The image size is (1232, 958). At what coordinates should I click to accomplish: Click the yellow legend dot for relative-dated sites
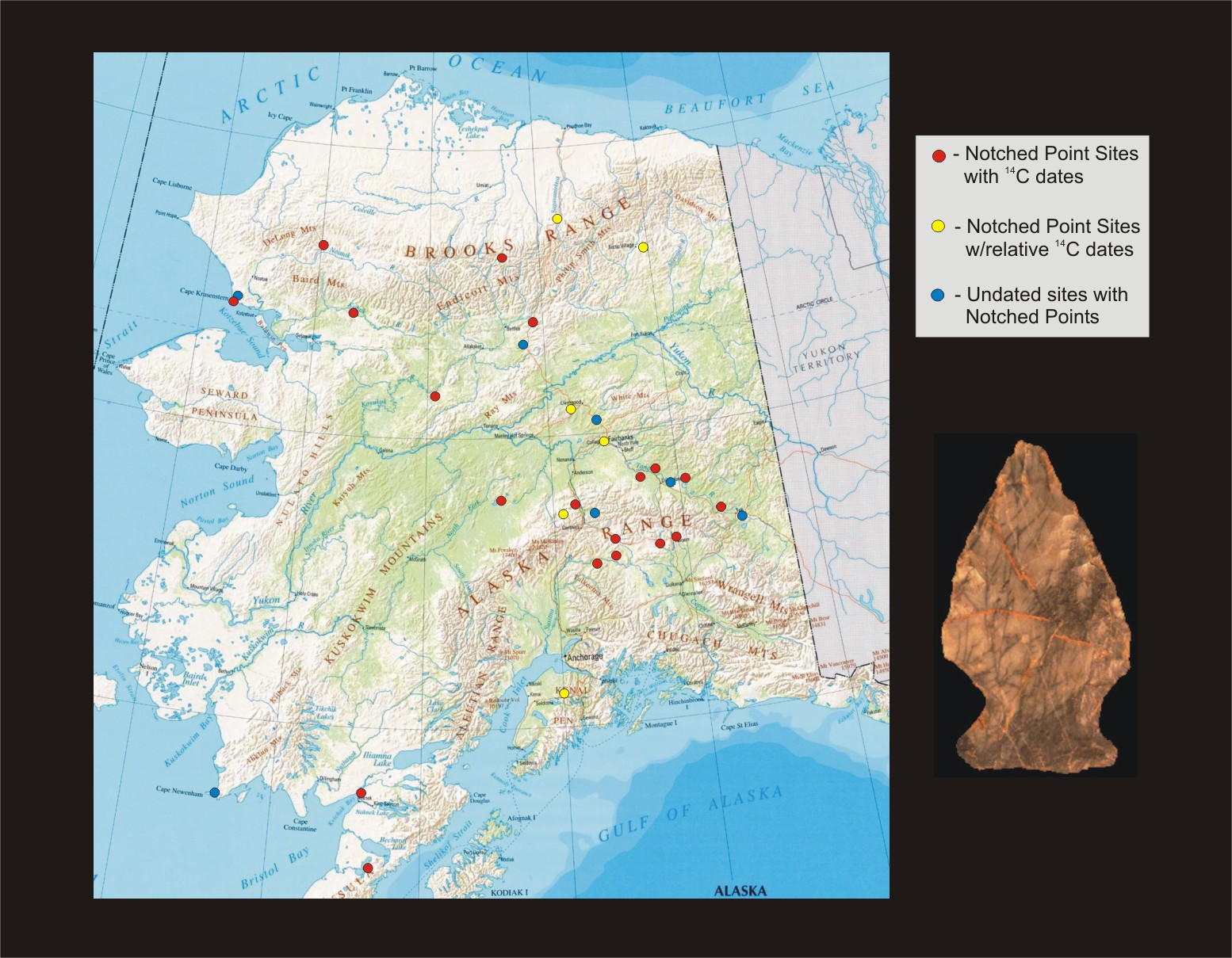click(938, 227)
